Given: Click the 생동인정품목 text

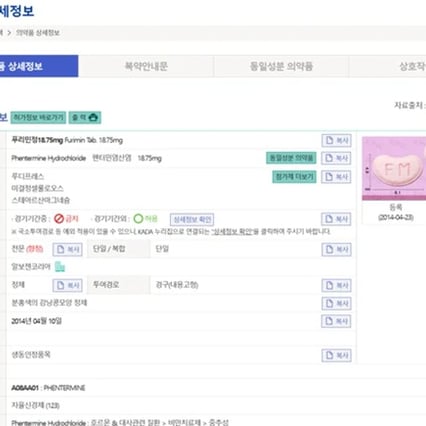Looking at the screenshot, I should (31, 355).
